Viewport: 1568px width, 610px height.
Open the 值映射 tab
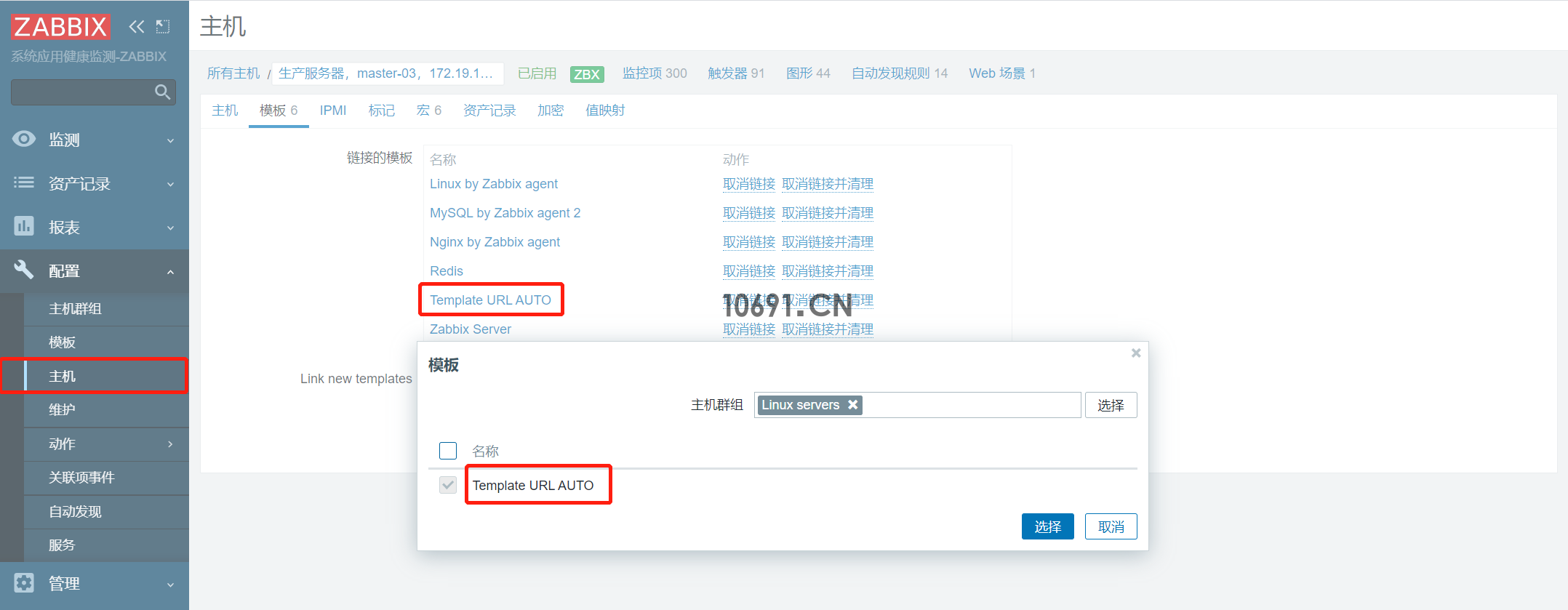point(605,111)
